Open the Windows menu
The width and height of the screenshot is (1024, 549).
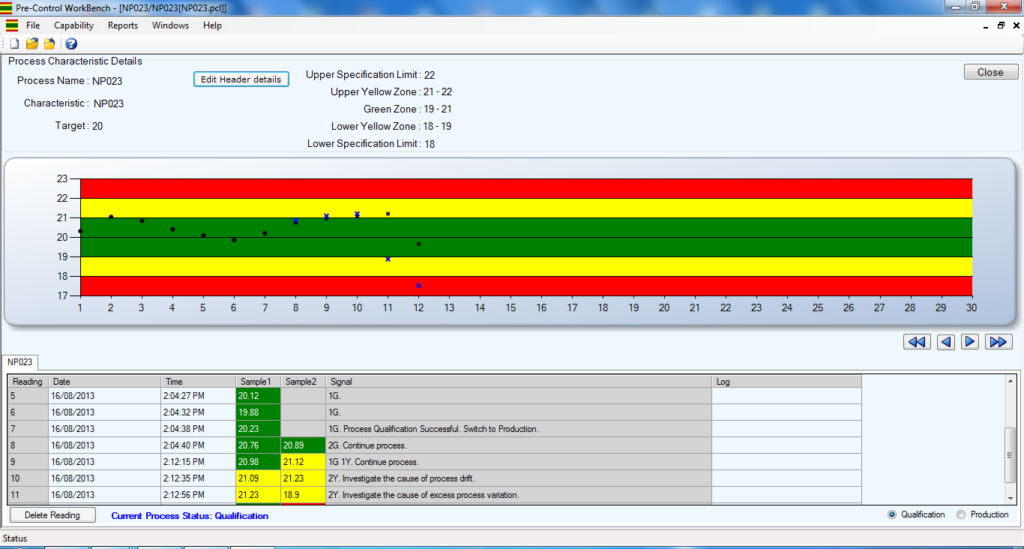click(x=170, y=25)
